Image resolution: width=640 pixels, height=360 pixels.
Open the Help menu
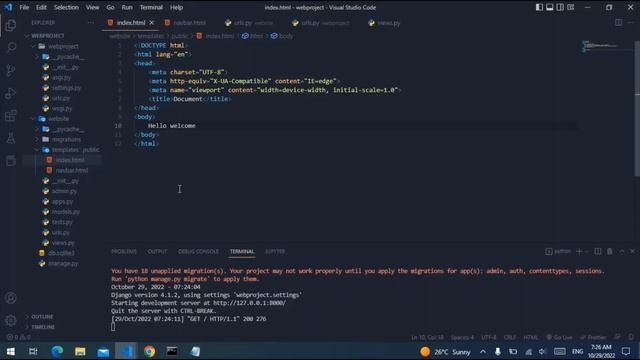176,7
